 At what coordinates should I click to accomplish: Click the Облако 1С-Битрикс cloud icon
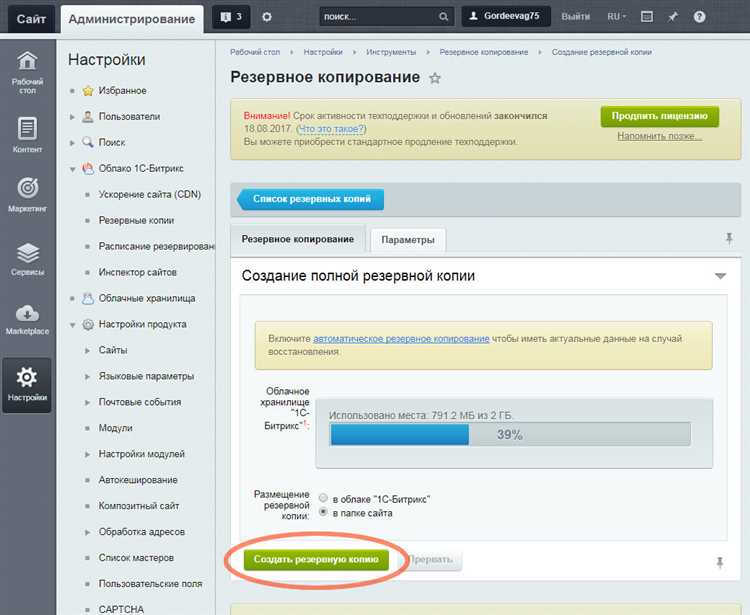click(x=88, y=168)
